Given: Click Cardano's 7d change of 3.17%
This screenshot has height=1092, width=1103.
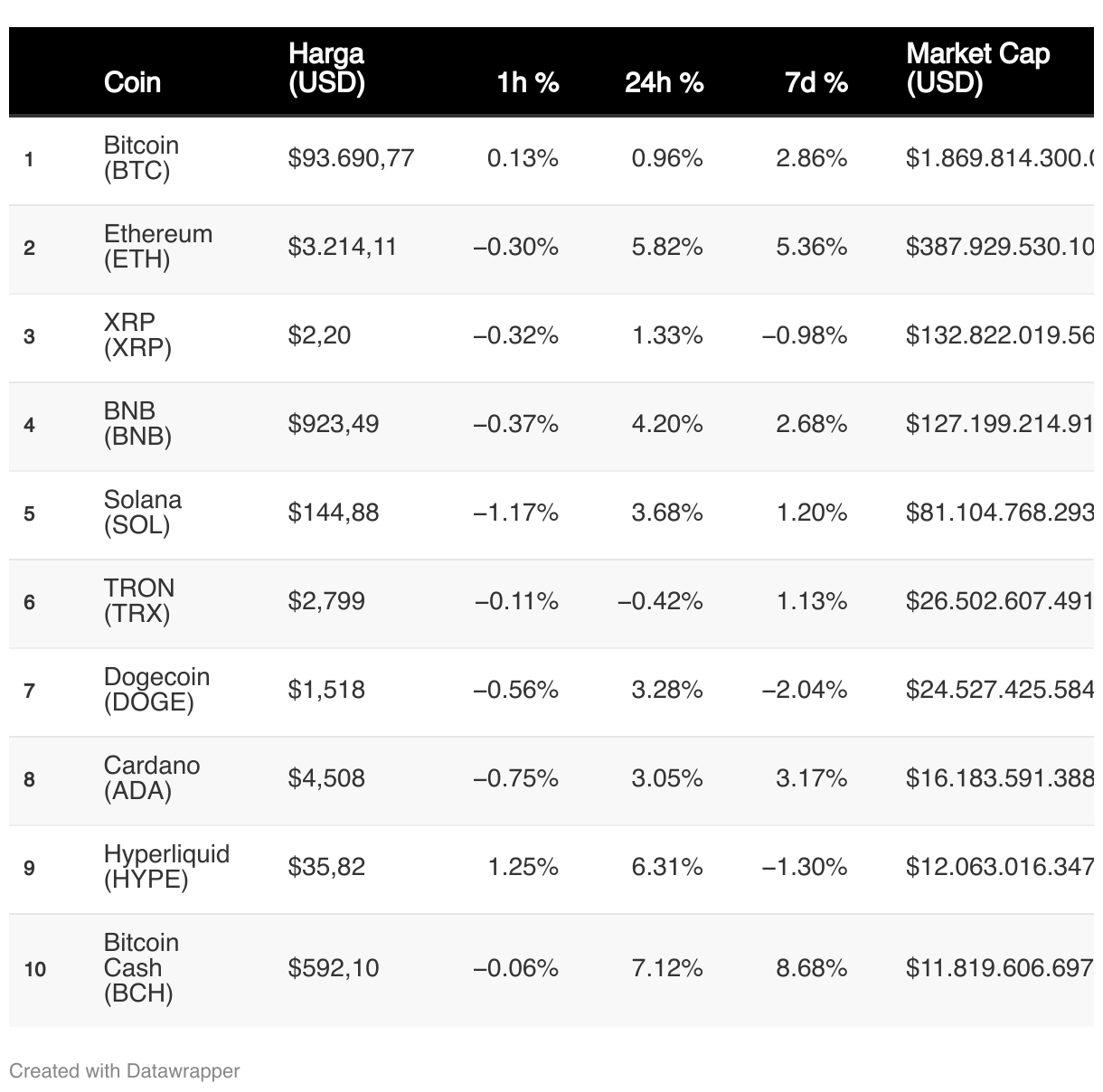Looking at the screenshot, I should point(811,778).
